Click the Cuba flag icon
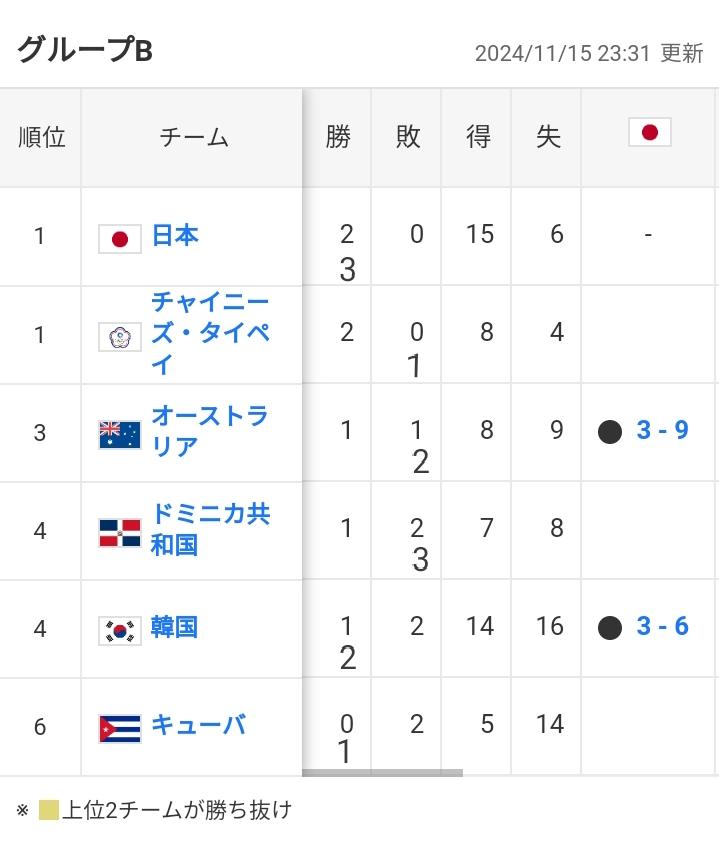 coord(119,729)
